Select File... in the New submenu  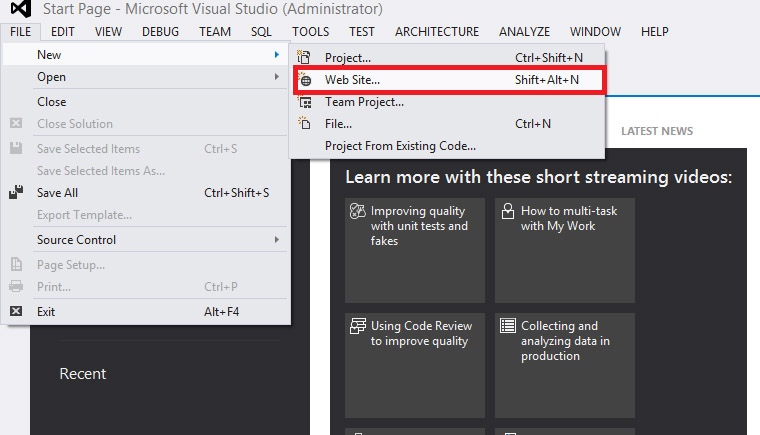click(x=447, y=124)
